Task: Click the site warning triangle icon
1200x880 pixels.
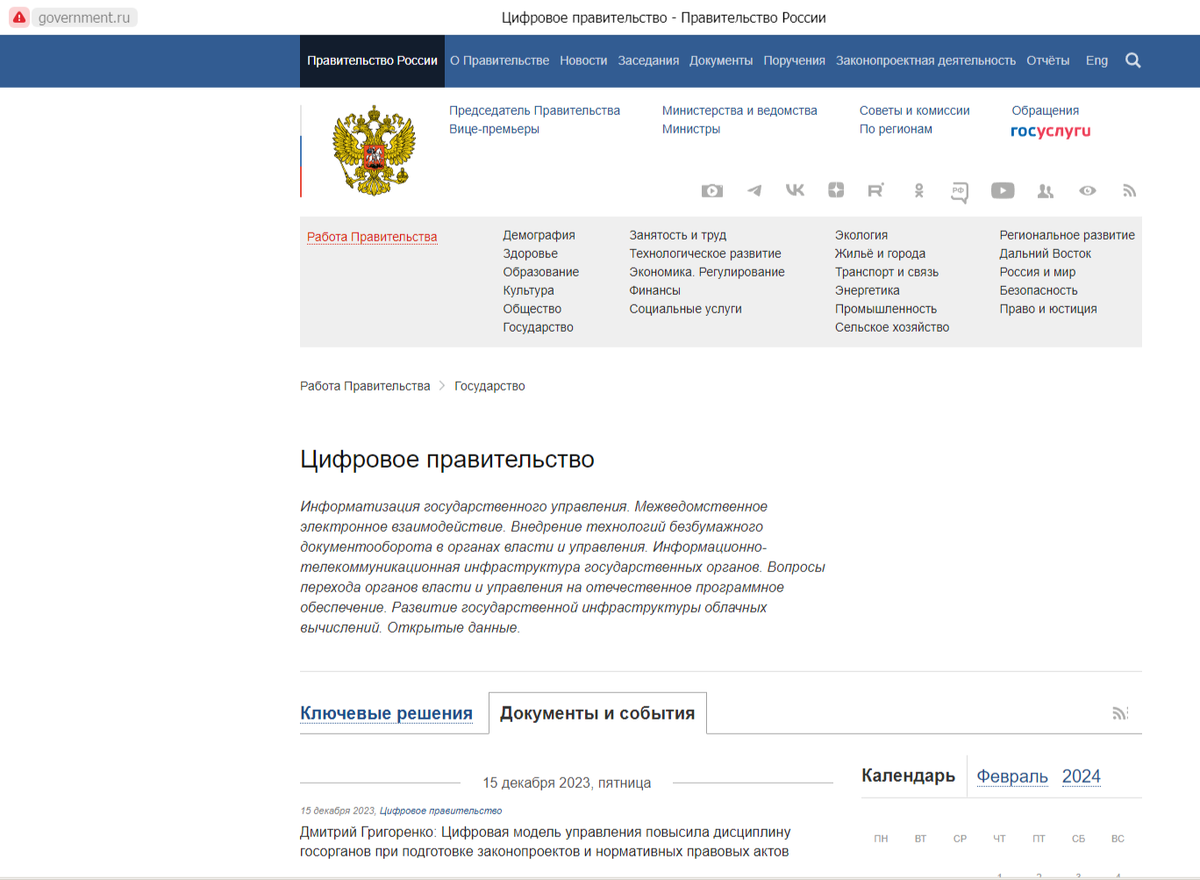Action: (x=18, y=17)
